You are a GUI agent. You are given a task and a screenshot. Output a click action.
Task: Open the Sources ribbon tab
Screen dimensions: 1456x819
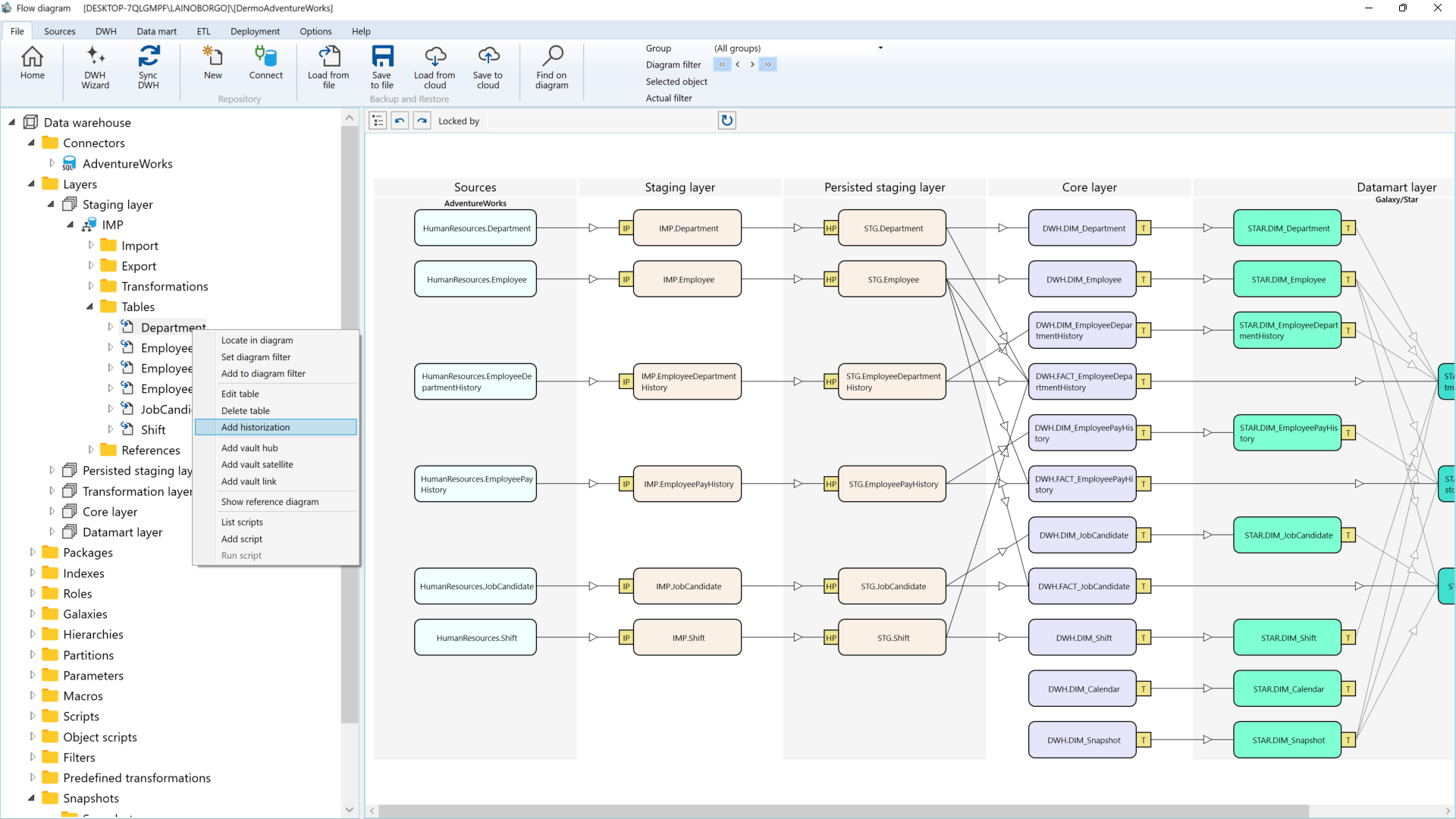pos(59,31)
